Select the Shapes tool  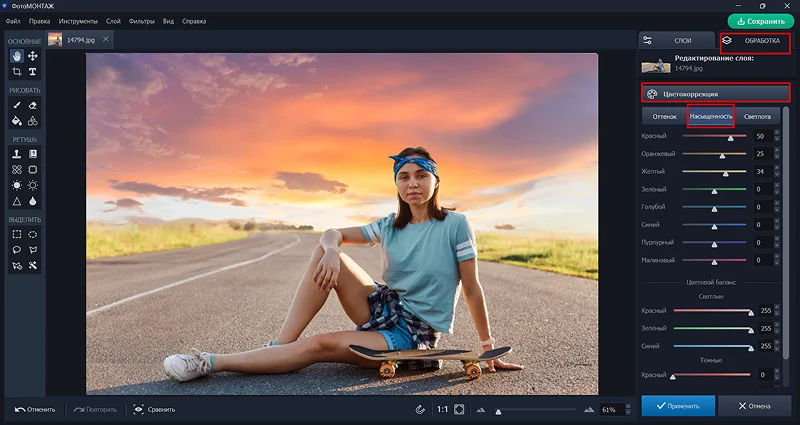(33, 121)
